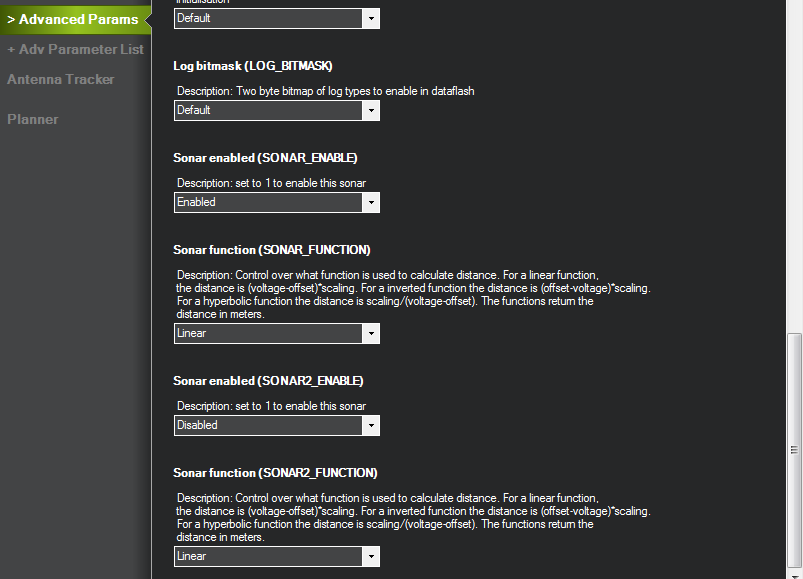Click the LOG_BITMASK description text about dataflash

click(325, 91)
